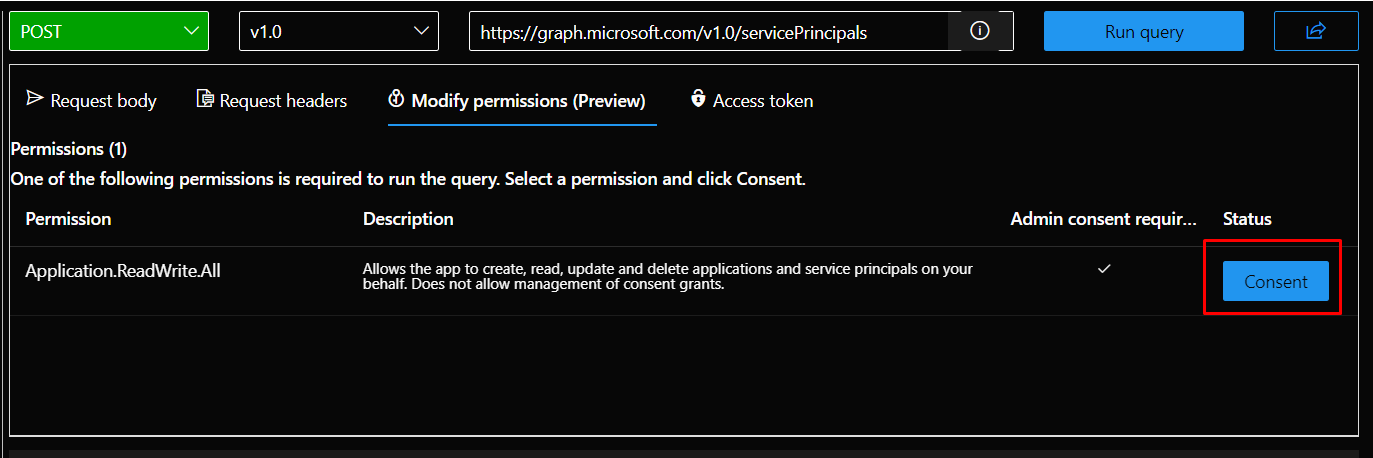
Task: Click the share query icon
Action: (1315, 31)
